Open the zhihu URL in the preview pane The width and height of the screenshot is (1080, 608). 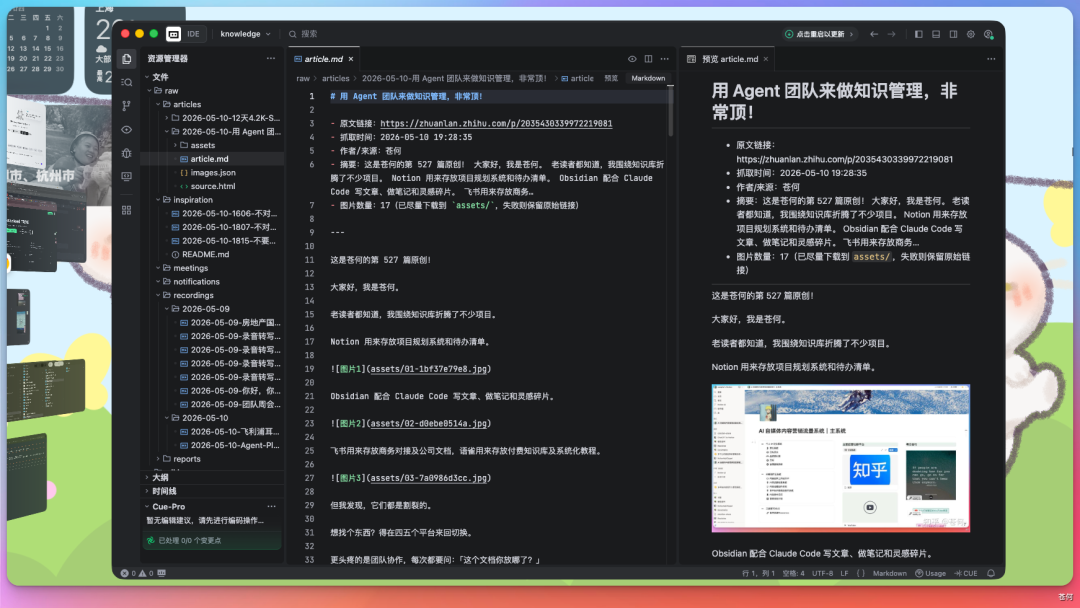(x=844, y=159)
